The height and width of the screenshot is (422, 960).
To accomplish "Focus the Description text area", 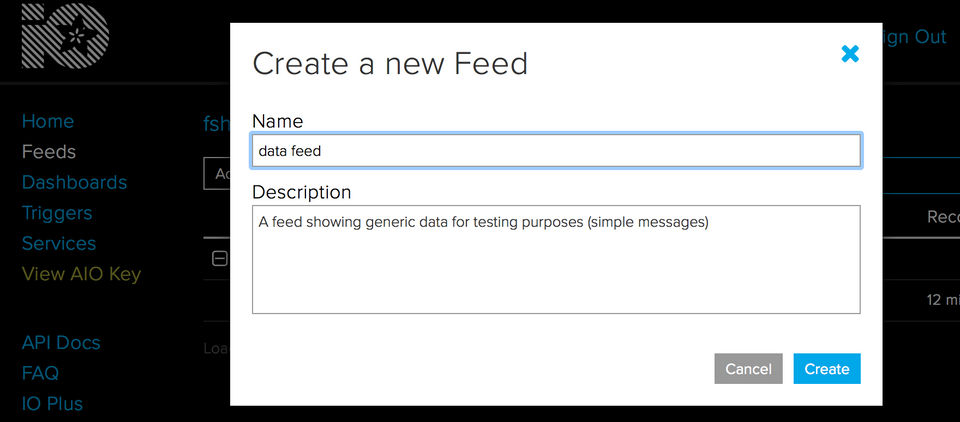I will tap(556, 259).
